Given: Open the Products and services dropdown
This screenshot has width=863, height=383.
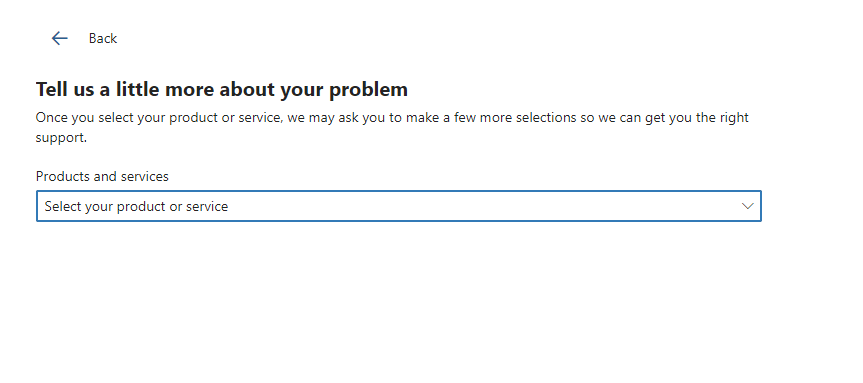Looking at the screenshot, I should [x=399, y=206].
